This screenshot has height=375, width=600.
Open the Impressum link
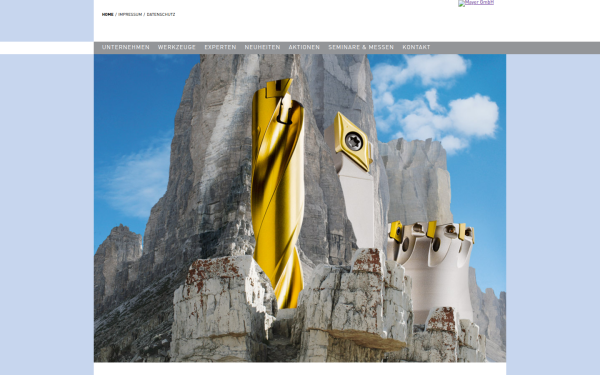click(130, 15)
